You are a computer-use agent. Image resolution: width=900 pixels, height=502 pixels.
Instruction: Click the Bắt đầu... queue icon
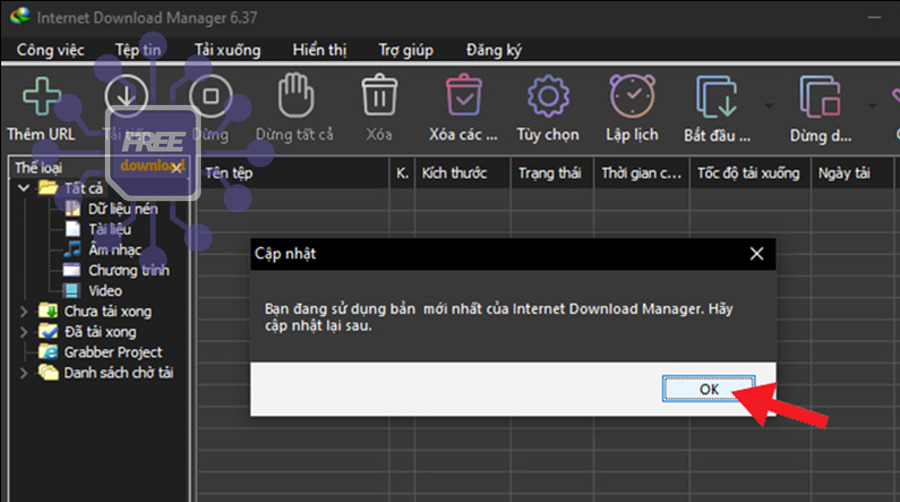(x=716, y=96)
